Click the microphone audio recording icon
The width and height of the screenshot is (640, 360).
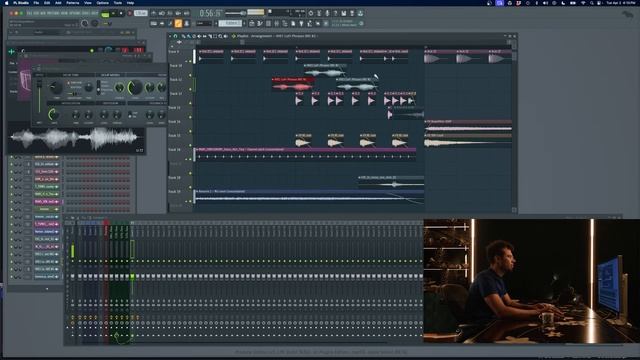point(327,13)
